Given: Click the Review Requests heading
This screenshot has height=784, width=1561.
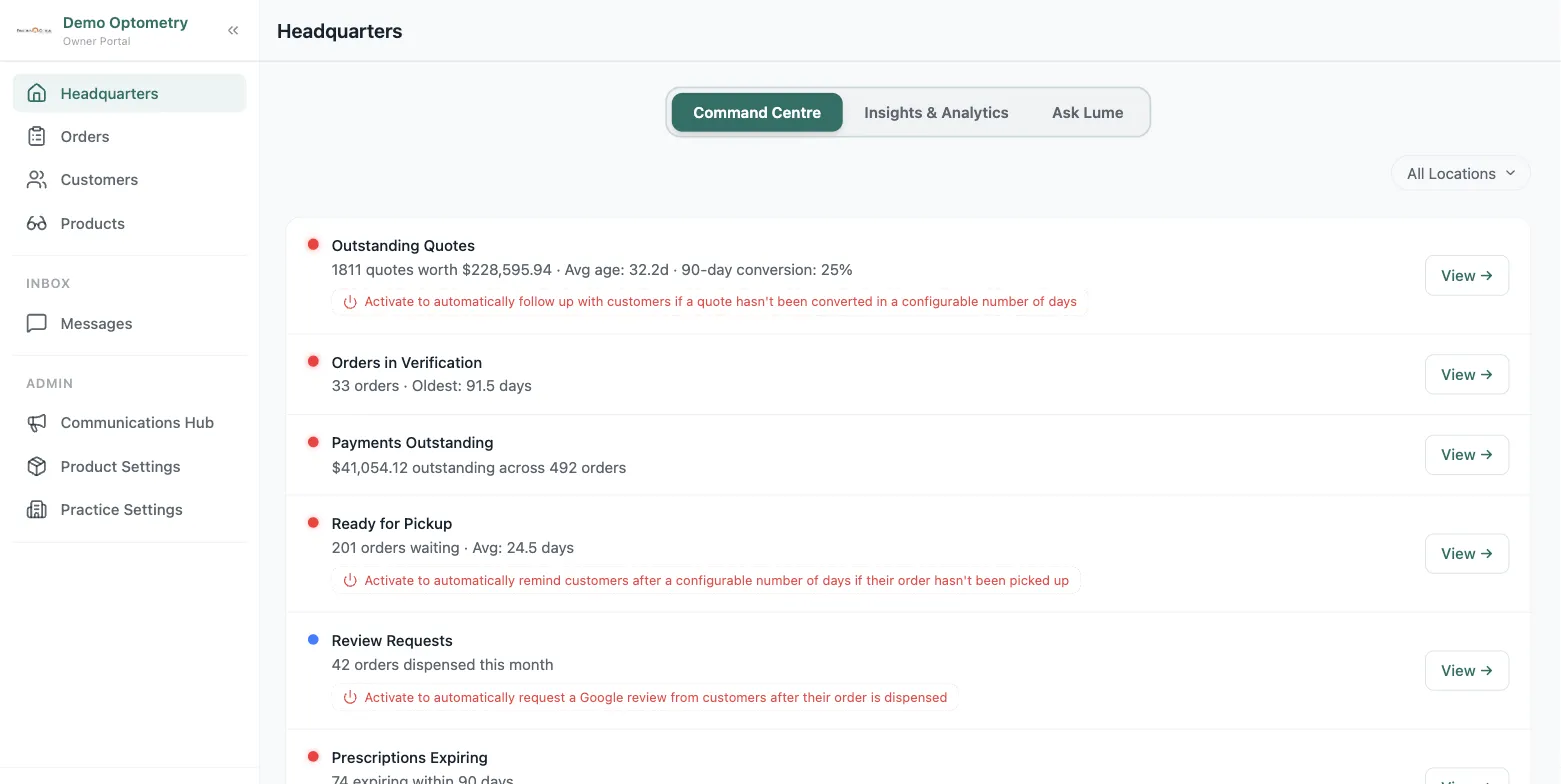Looking at the screenshot, I should click(392, 641).
